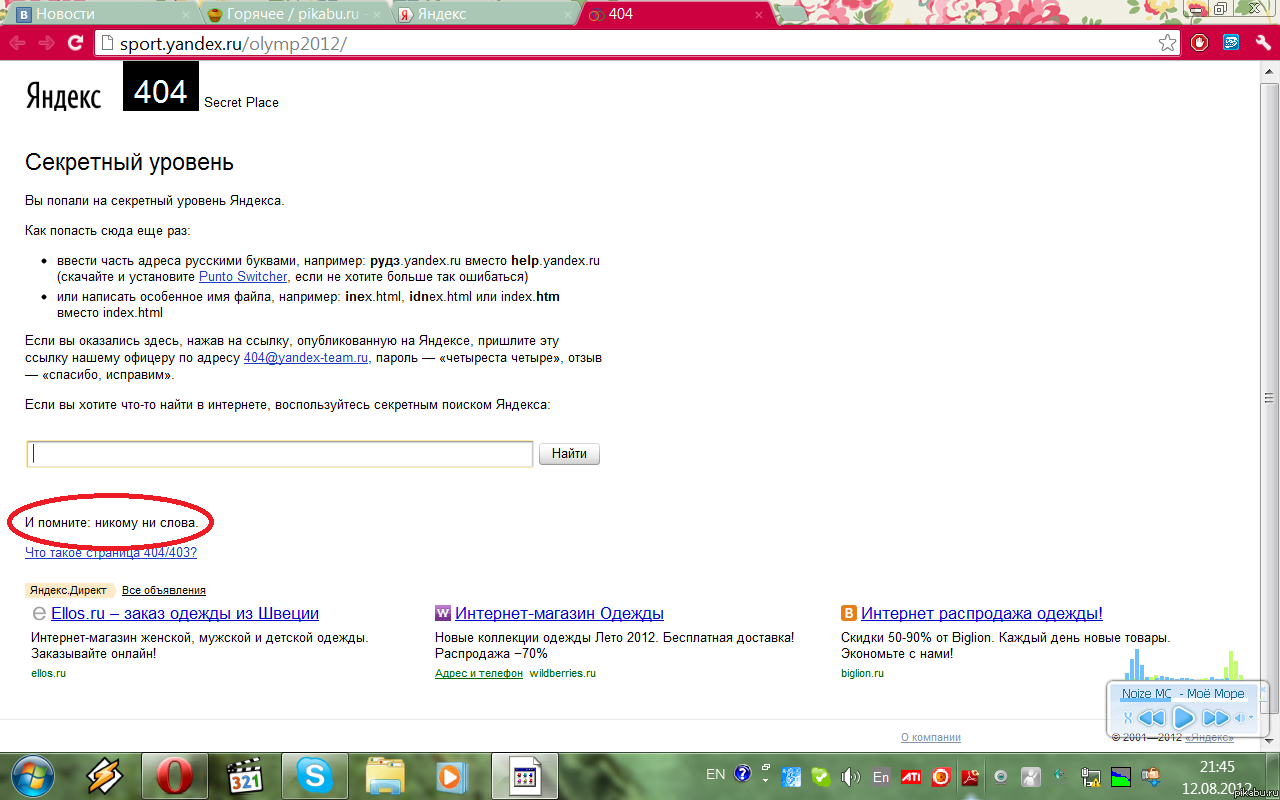Bookmark this page with the star icon
Screen dimensions: 1280x800
point(1167,43)
